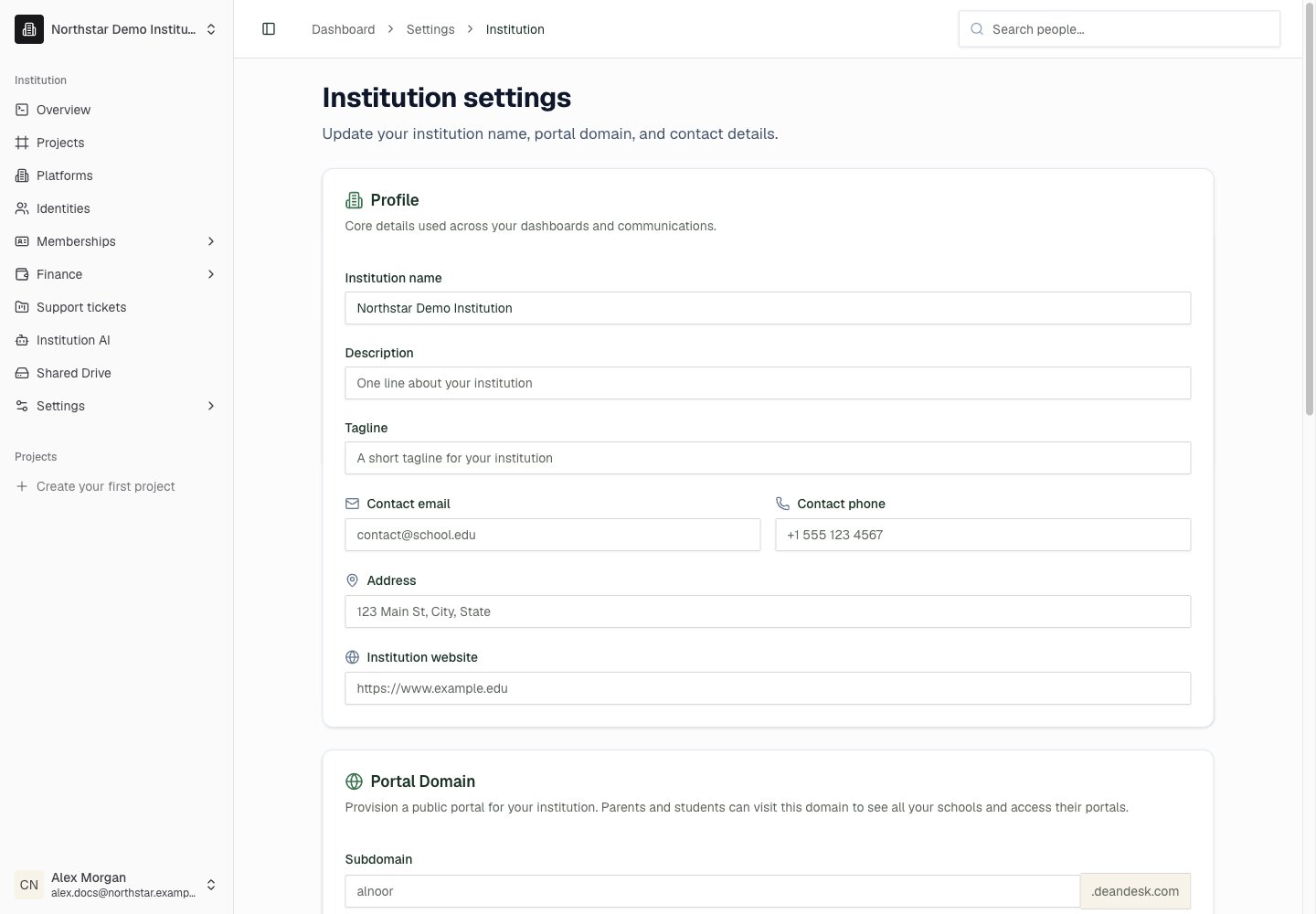Click the Memberships card icon
Image resolution: width=1316 pixels, height=914 pixels.
22,241
